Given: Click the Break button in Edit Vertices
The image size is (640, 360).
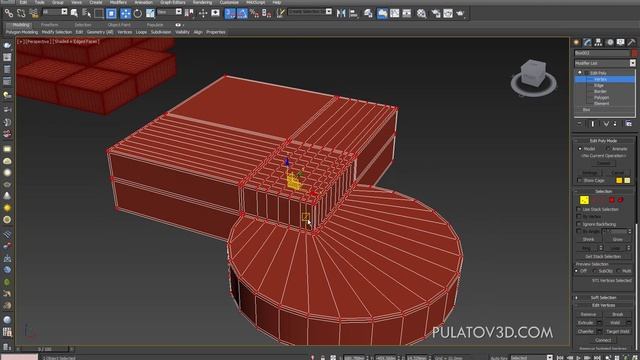Looking at the screenshot, I should coord(618,314).
